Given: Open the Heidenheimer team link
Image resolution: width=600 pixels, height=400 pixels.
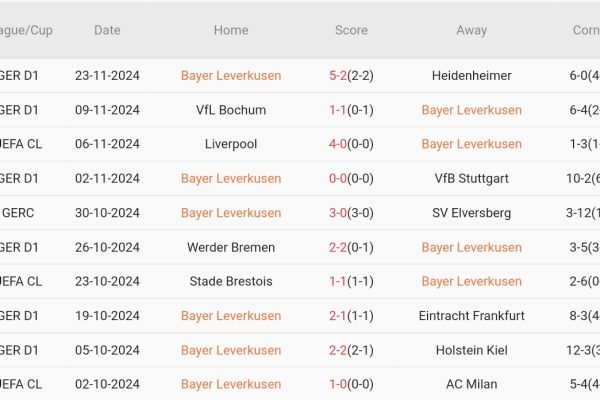Looking at the screenshot, I should click(x=472, y=75).
